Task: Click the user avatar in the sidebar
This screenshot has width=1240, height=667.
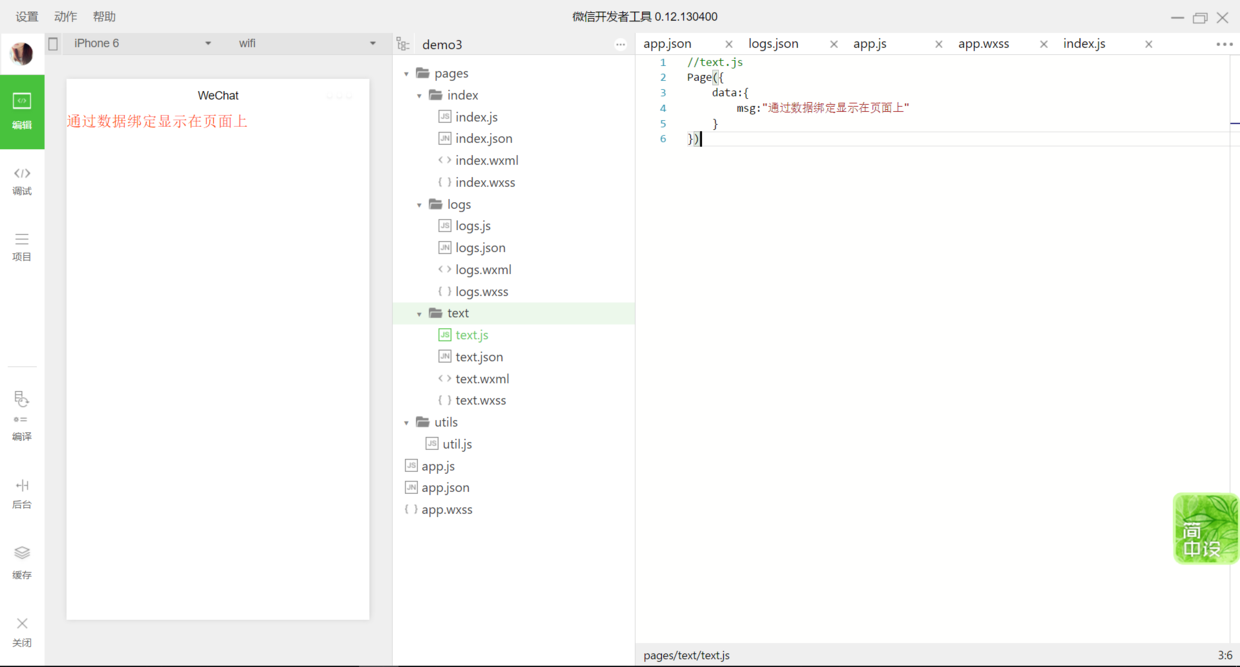Action: point(22,53)
